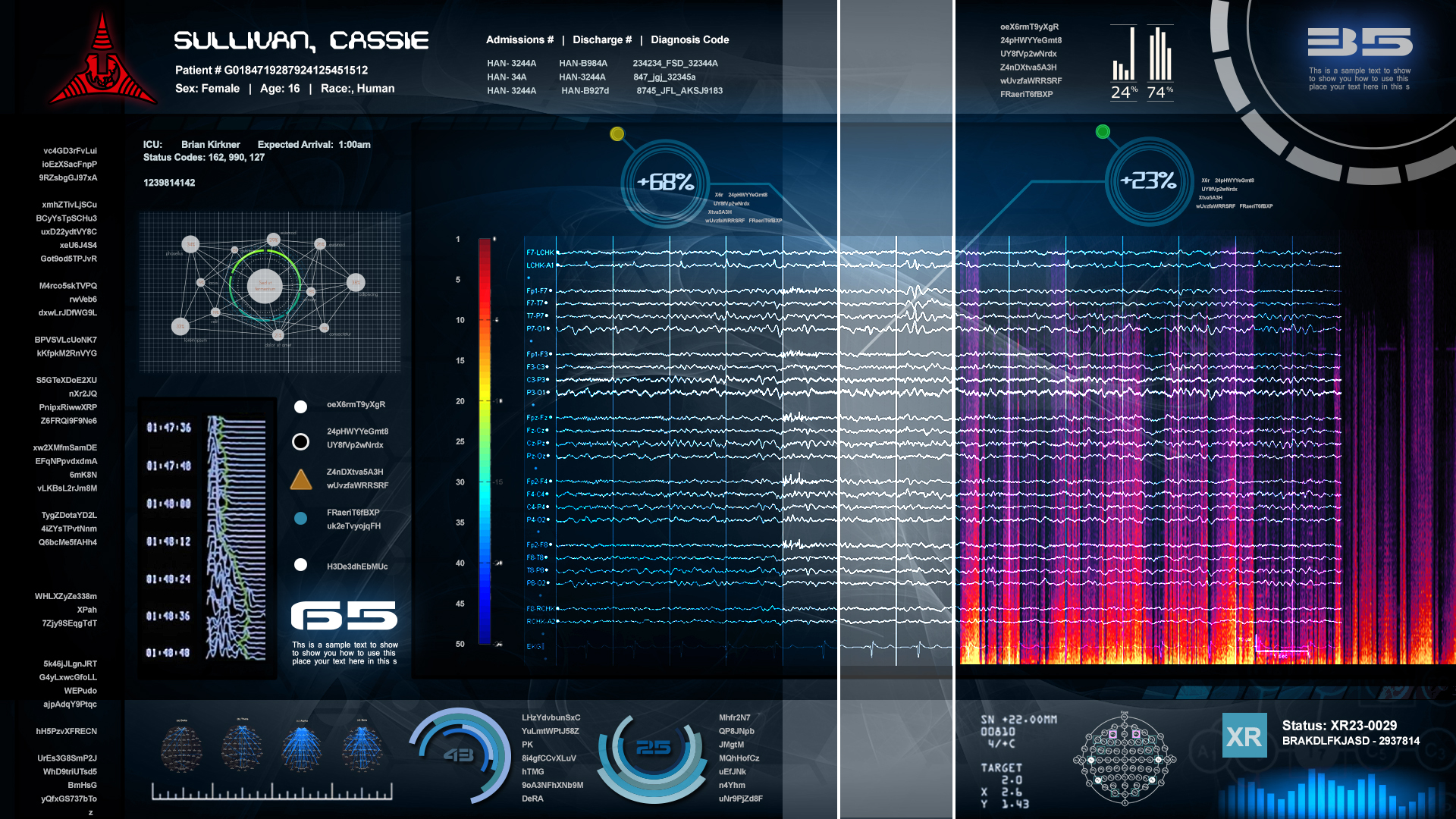The width and height of the screenshot is (1456, 819).
Task: Click the 01:48:12 waterfall timestamp
Action: 168,541
